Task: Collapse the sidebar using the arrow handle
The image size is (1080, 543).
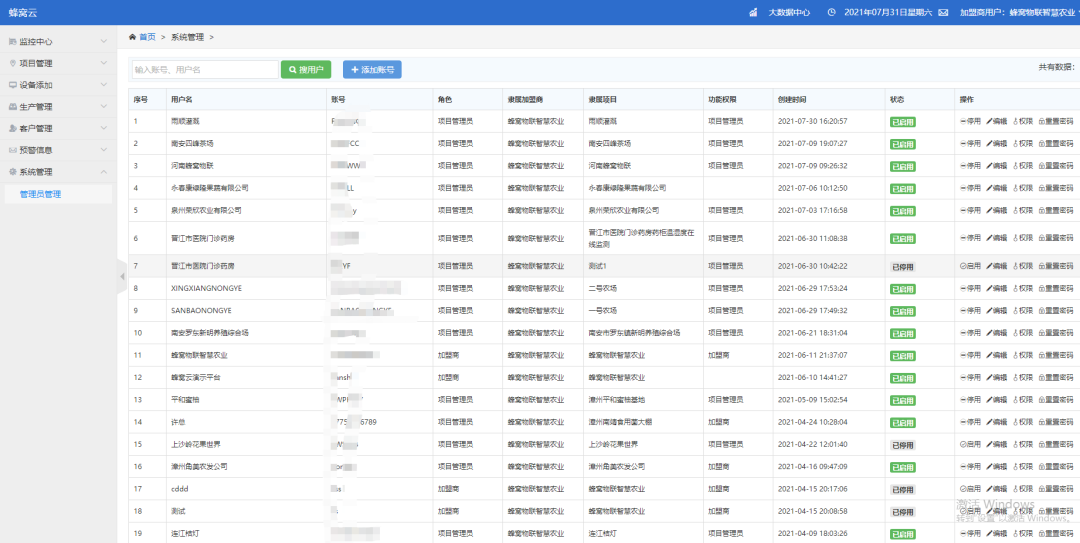Action: click(122, 276)
